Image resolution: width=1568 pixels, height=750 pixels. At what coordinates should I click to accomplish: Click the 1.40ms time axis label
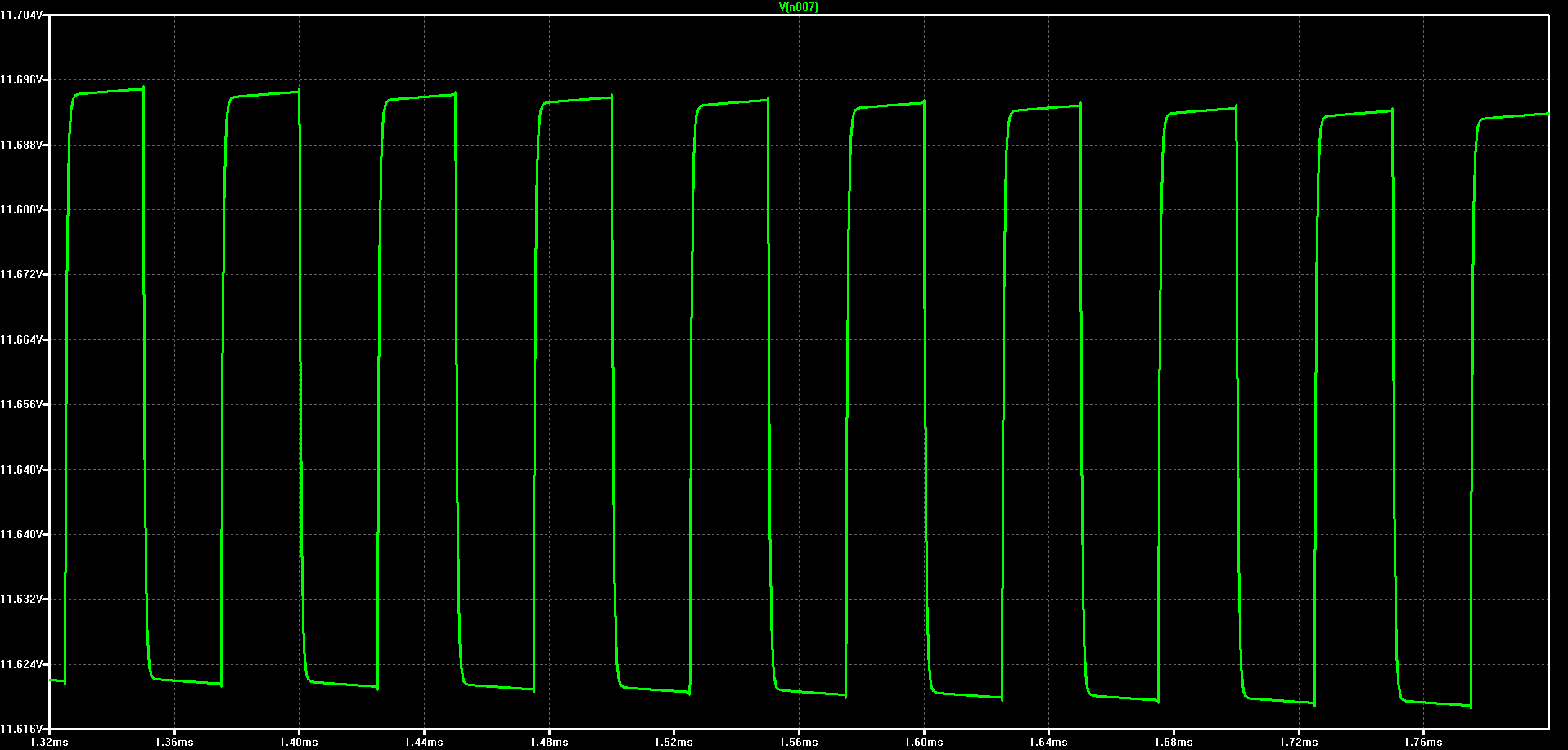tap(299, 743)
